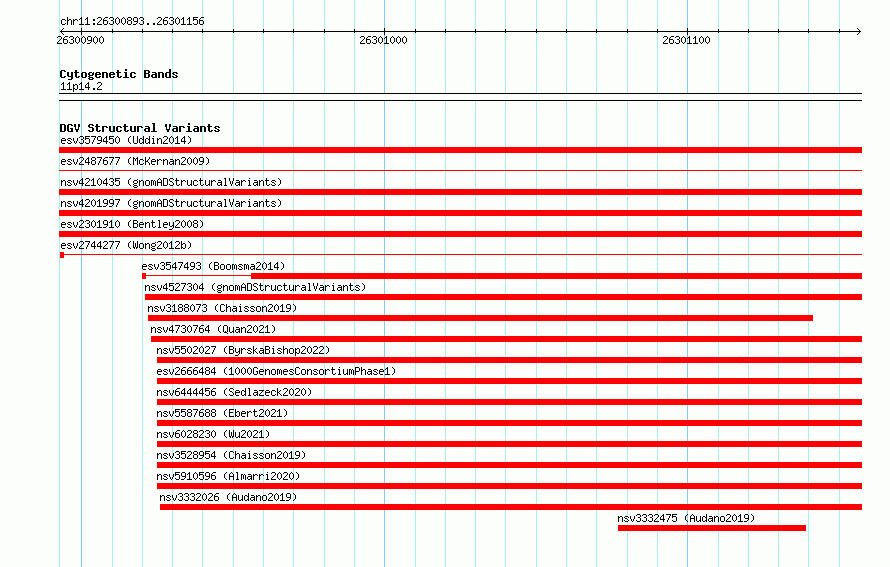Click the red bar under esv2666484
The width and height of the screenshot is (890, 567).
pos(510,381)
